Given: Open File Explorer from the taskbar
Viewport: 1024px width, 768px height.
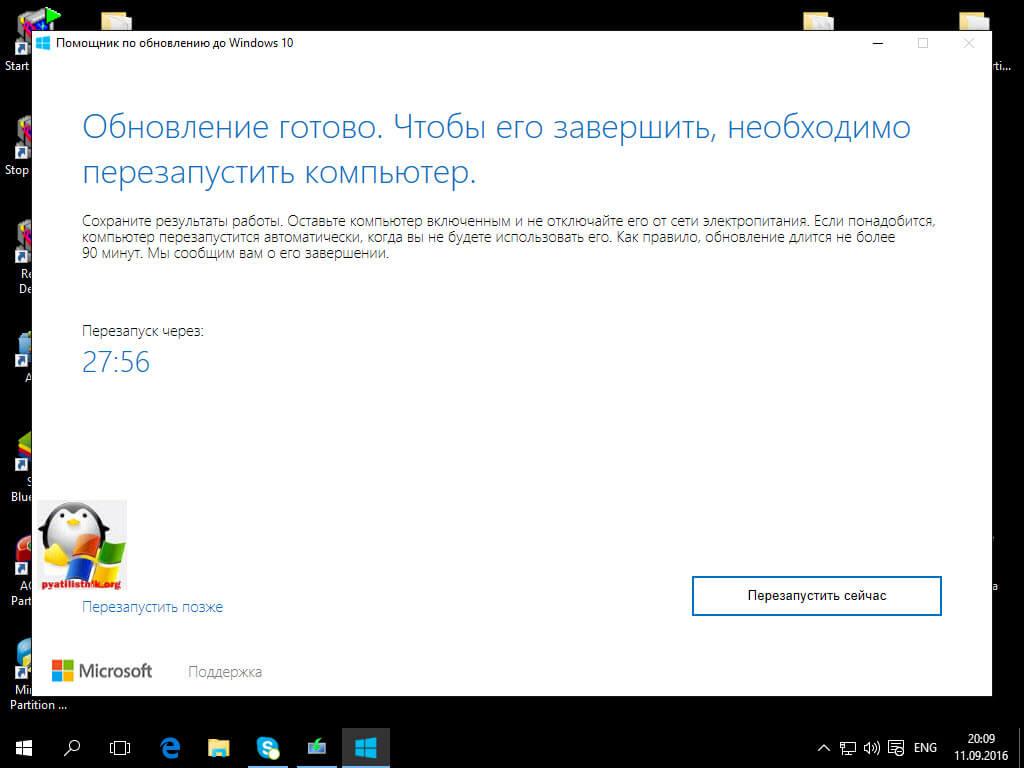Looking at the screenshot, I should (x=219, y=748).
